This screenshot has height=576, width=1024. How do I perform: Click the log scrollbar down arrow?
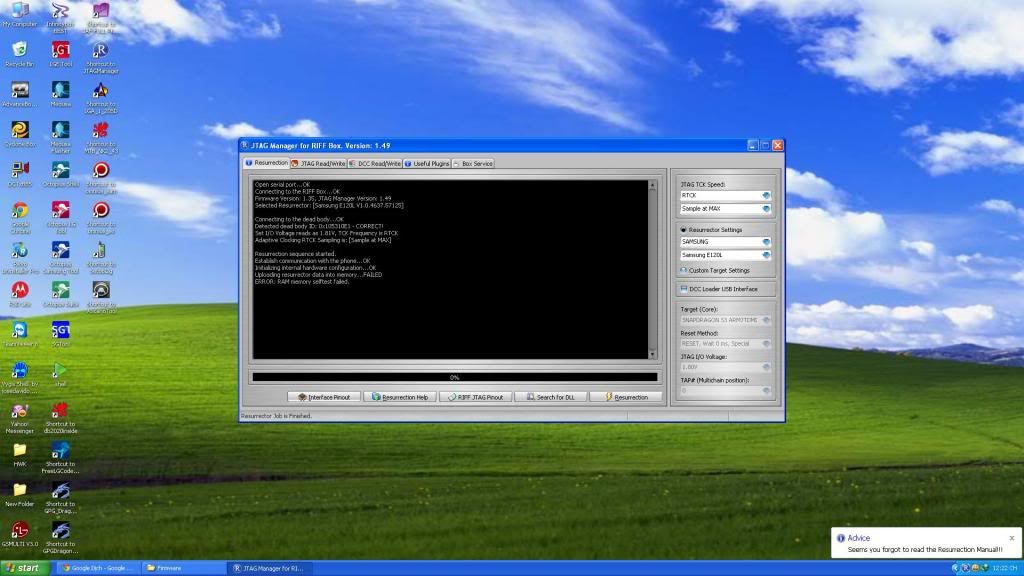(652, 355)
